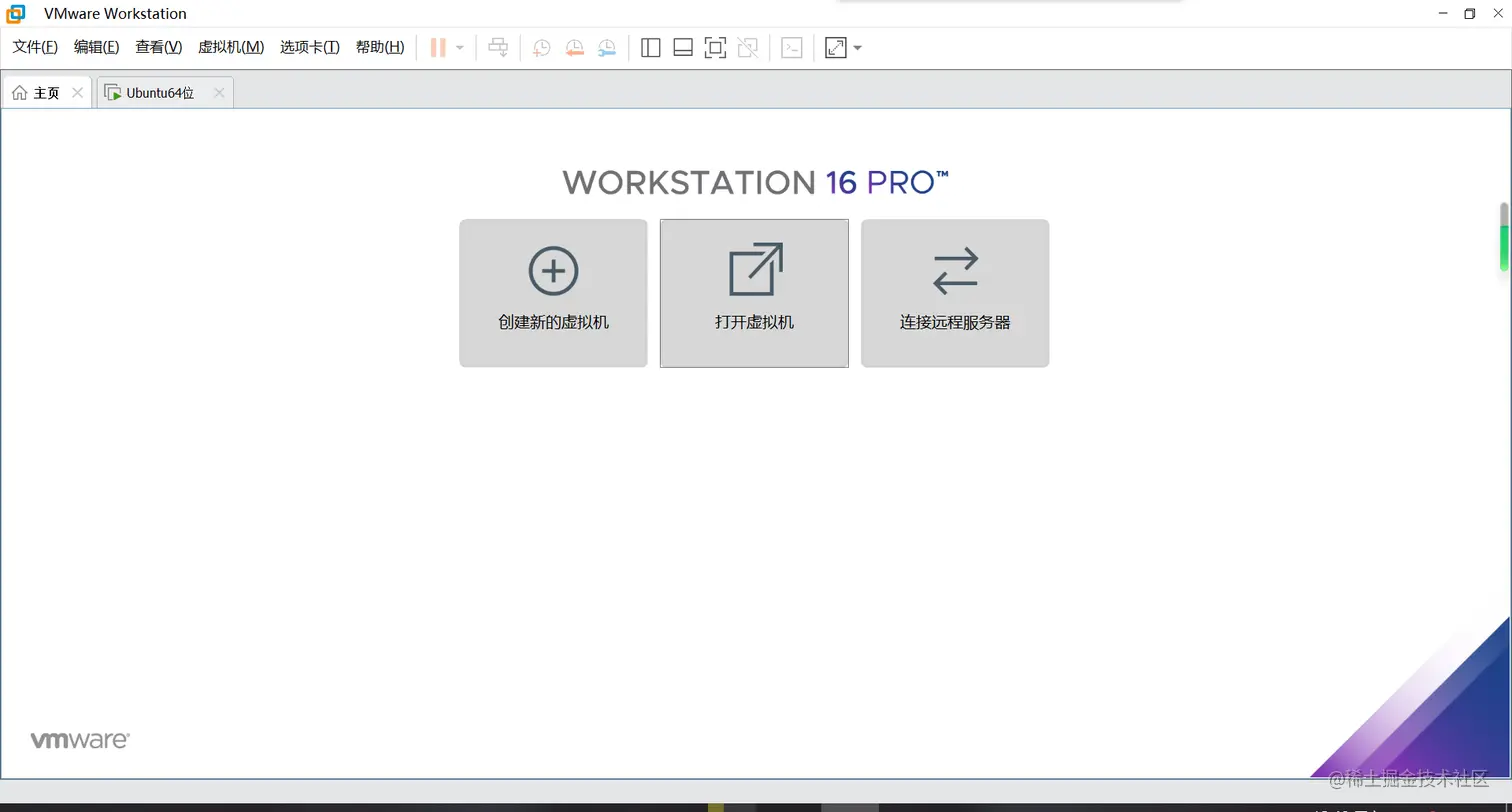Open the console view terminal icon
The height and width of the screenshot is (812, 1512).
(792, 47)
